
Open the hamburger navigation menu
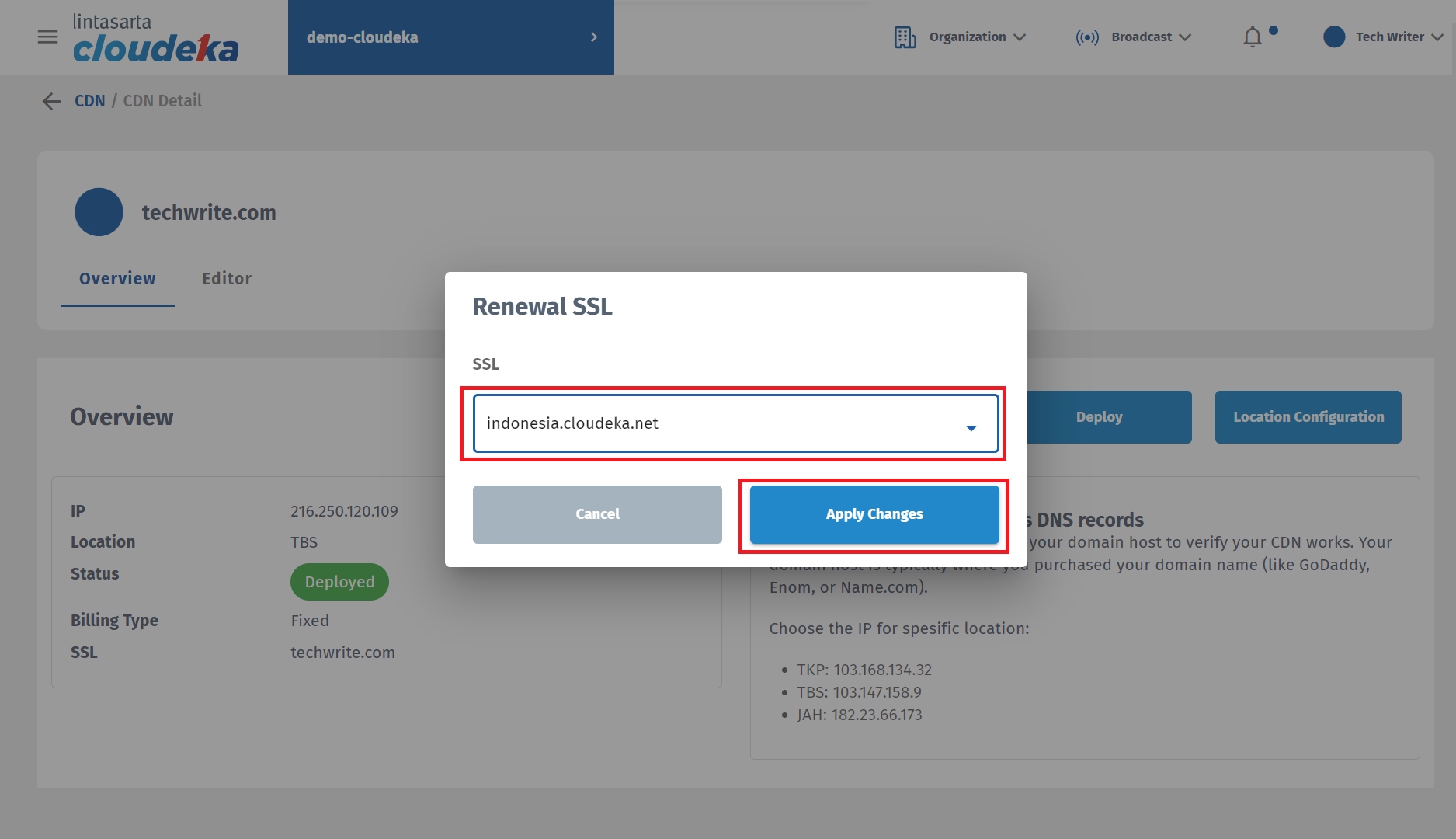pos(47,37)
